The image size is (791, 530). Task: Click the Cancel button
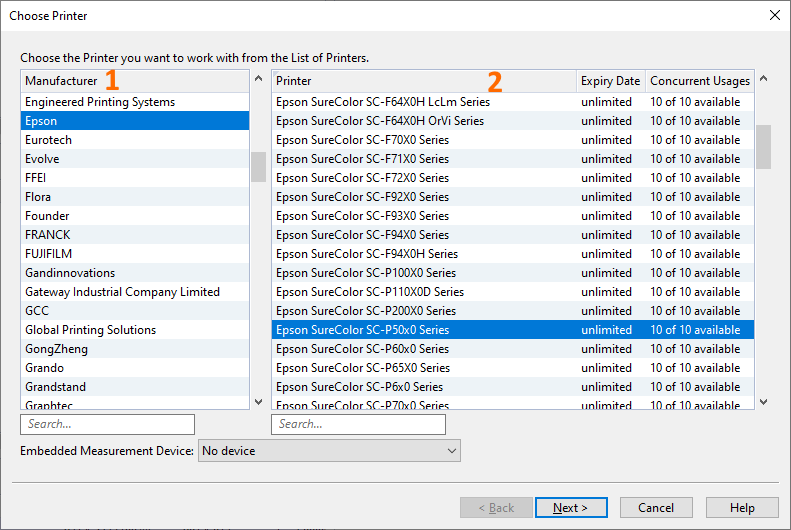coord(656,508)
